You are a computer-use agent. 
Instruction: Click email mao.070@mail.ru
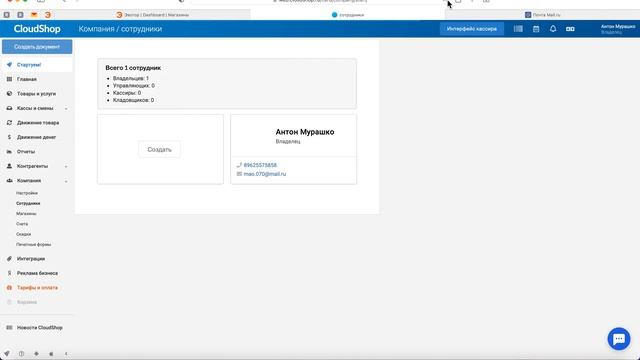(x=265, y=174)
